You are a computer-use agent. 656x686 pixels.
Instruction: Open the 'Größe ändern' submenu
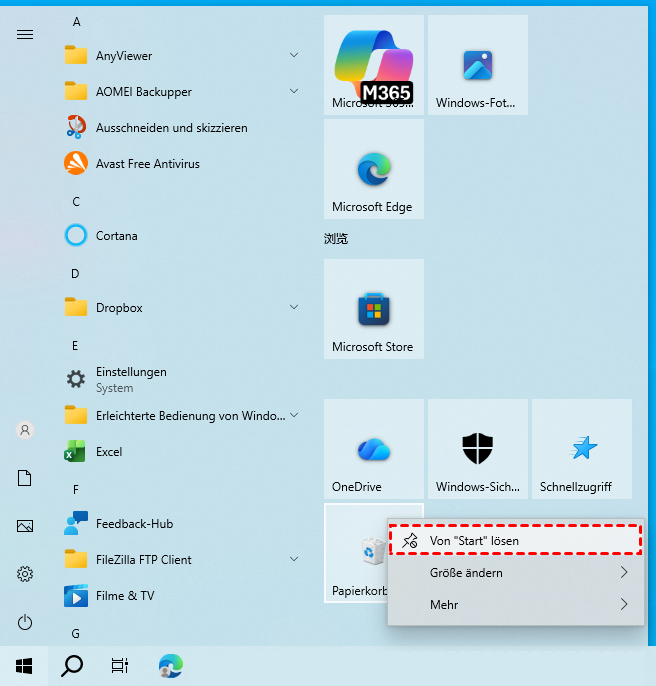[516, 573]
